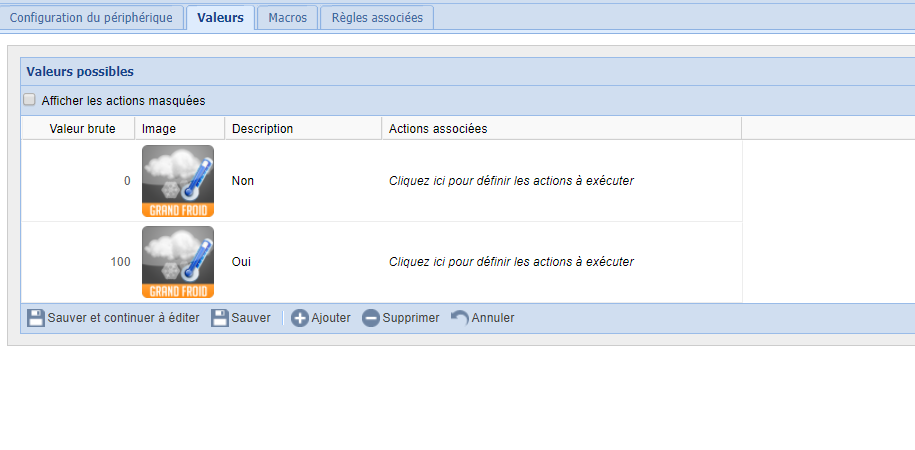Screen dimensions: 915x450
Task: Sort by the Valeur brute column header
Action: pos(82,129)
